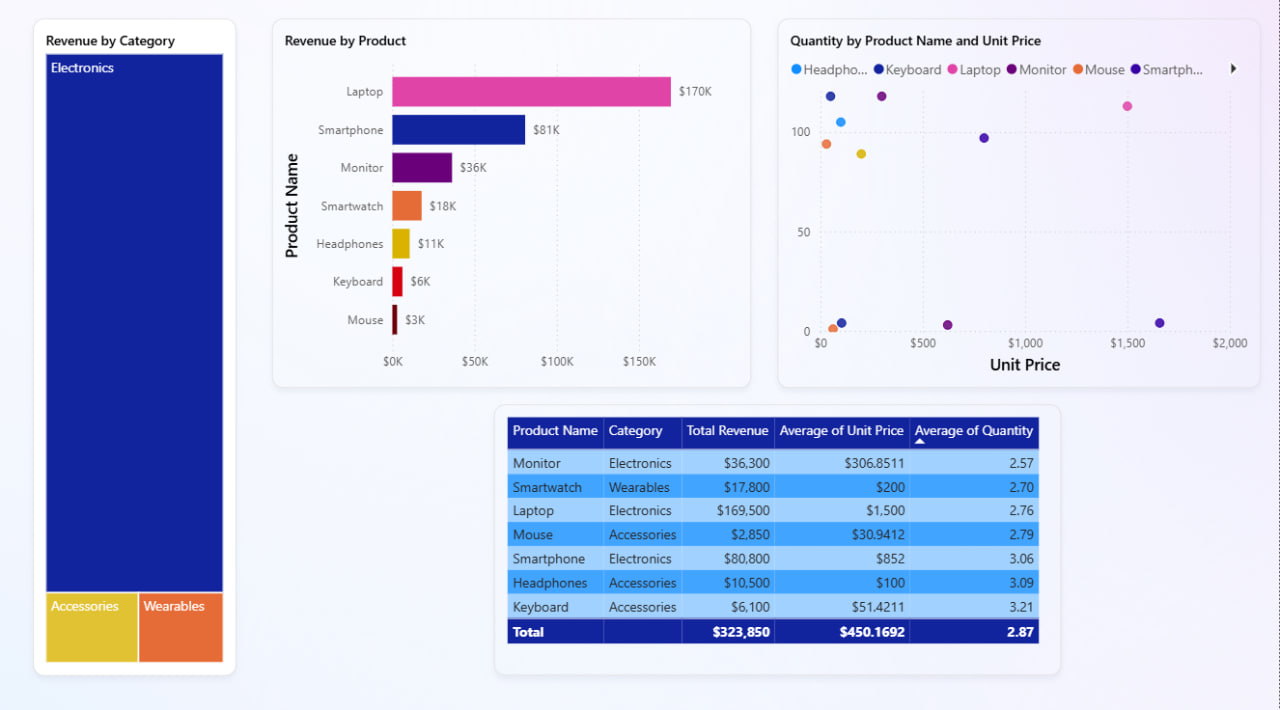
Task: Select the Electronics tile in the treemap
Action: [134, 320]
